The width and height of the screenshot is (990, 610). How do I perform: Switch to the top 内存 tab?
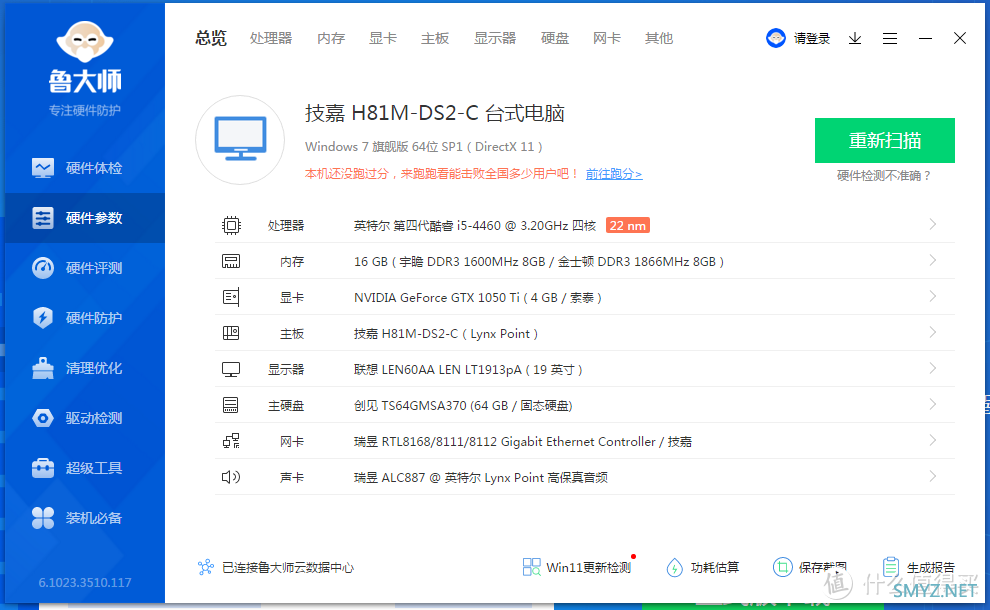[x=331, y=39]
